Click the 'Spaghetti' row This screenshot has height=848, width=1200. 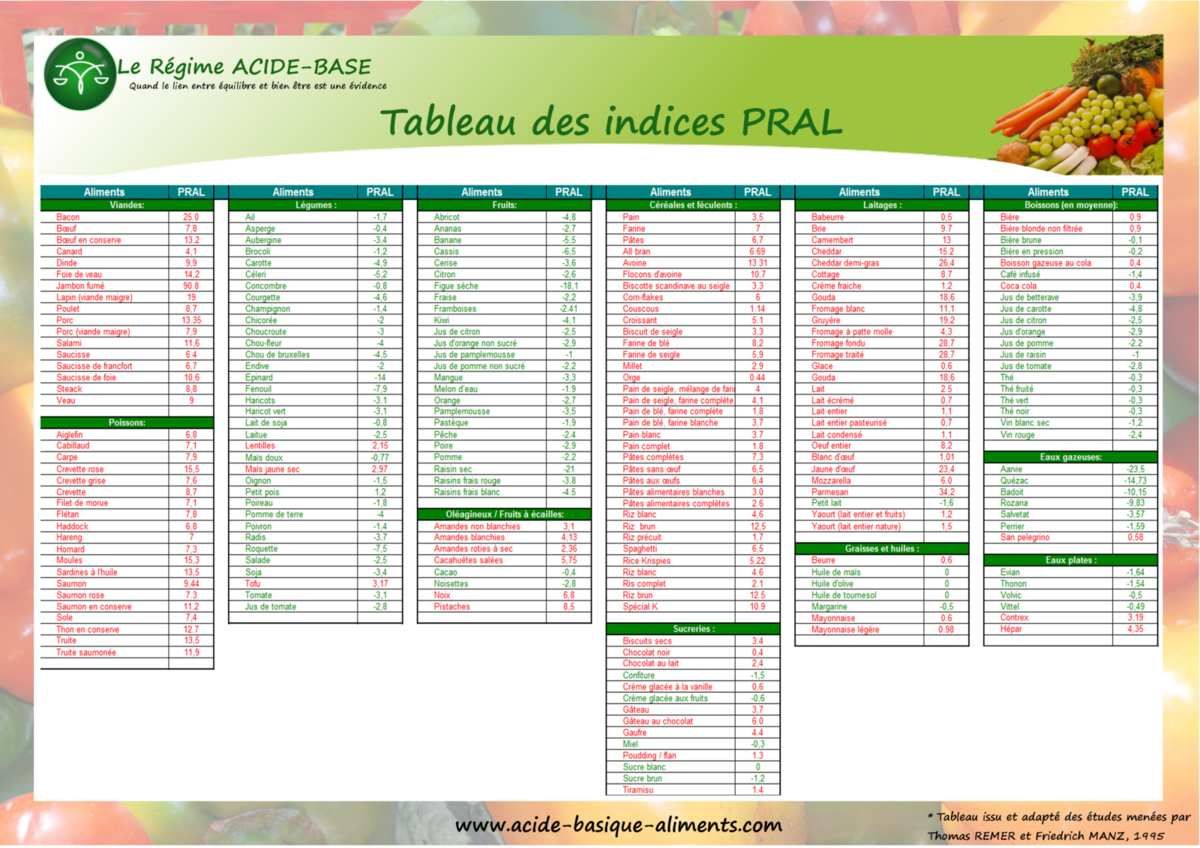click(x=693, y=549)
